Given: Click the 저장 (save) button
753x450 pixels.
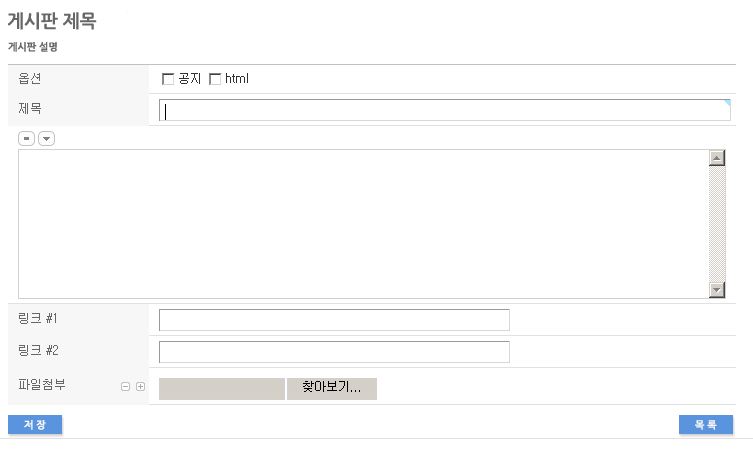Looking at the screenshot, I should [x=35, y=425].
